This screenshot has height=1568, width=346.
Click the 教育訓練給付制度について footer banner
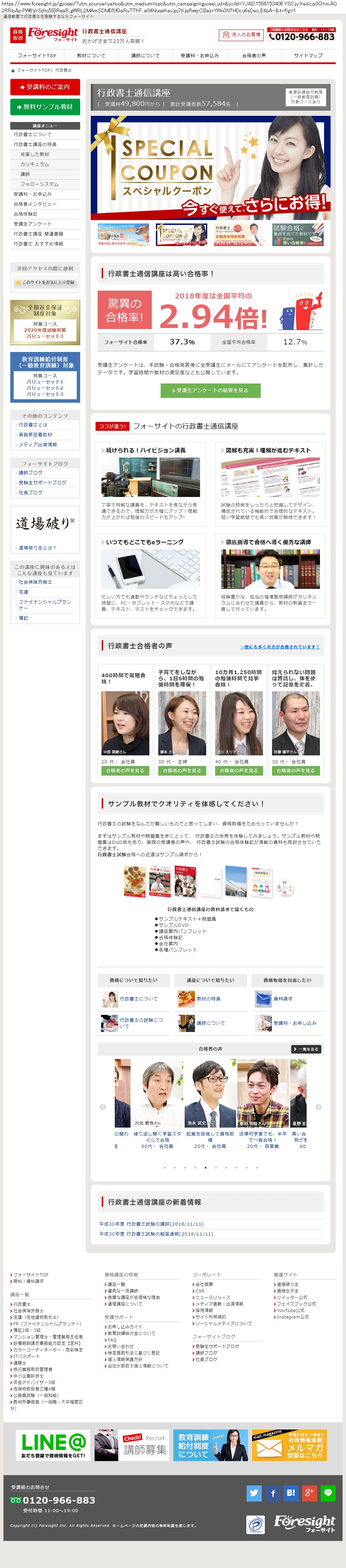(x=210, y=1446)
